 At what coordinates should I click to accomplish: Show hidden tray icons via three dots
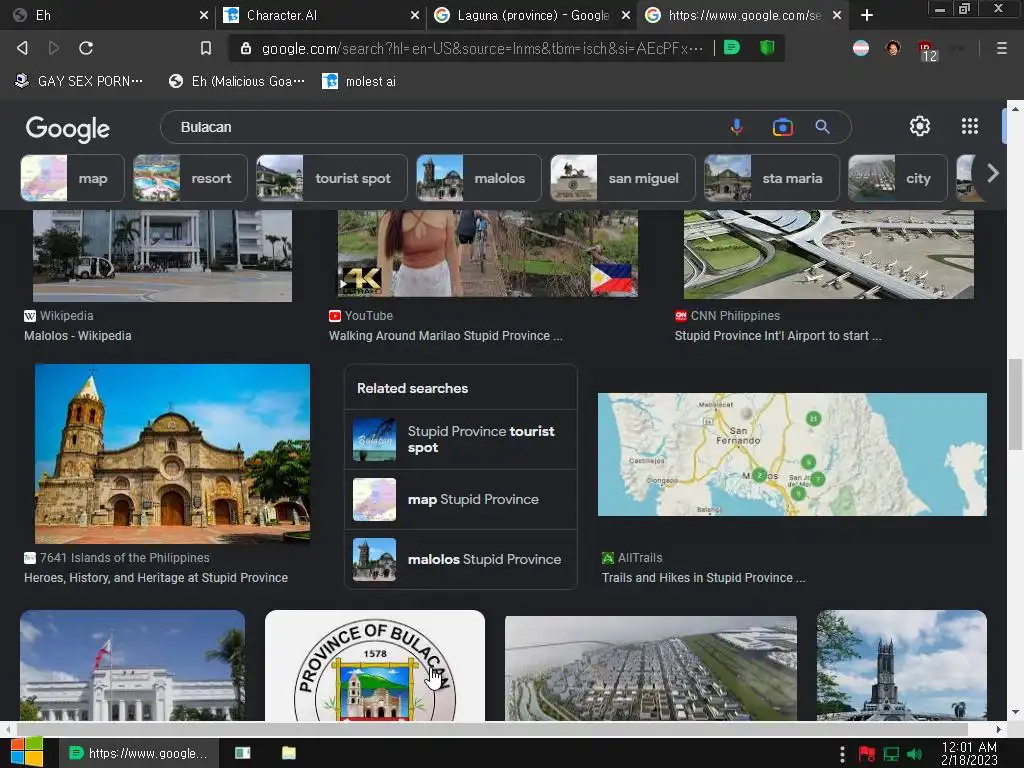pyautogui.click(x=842, y=754)
